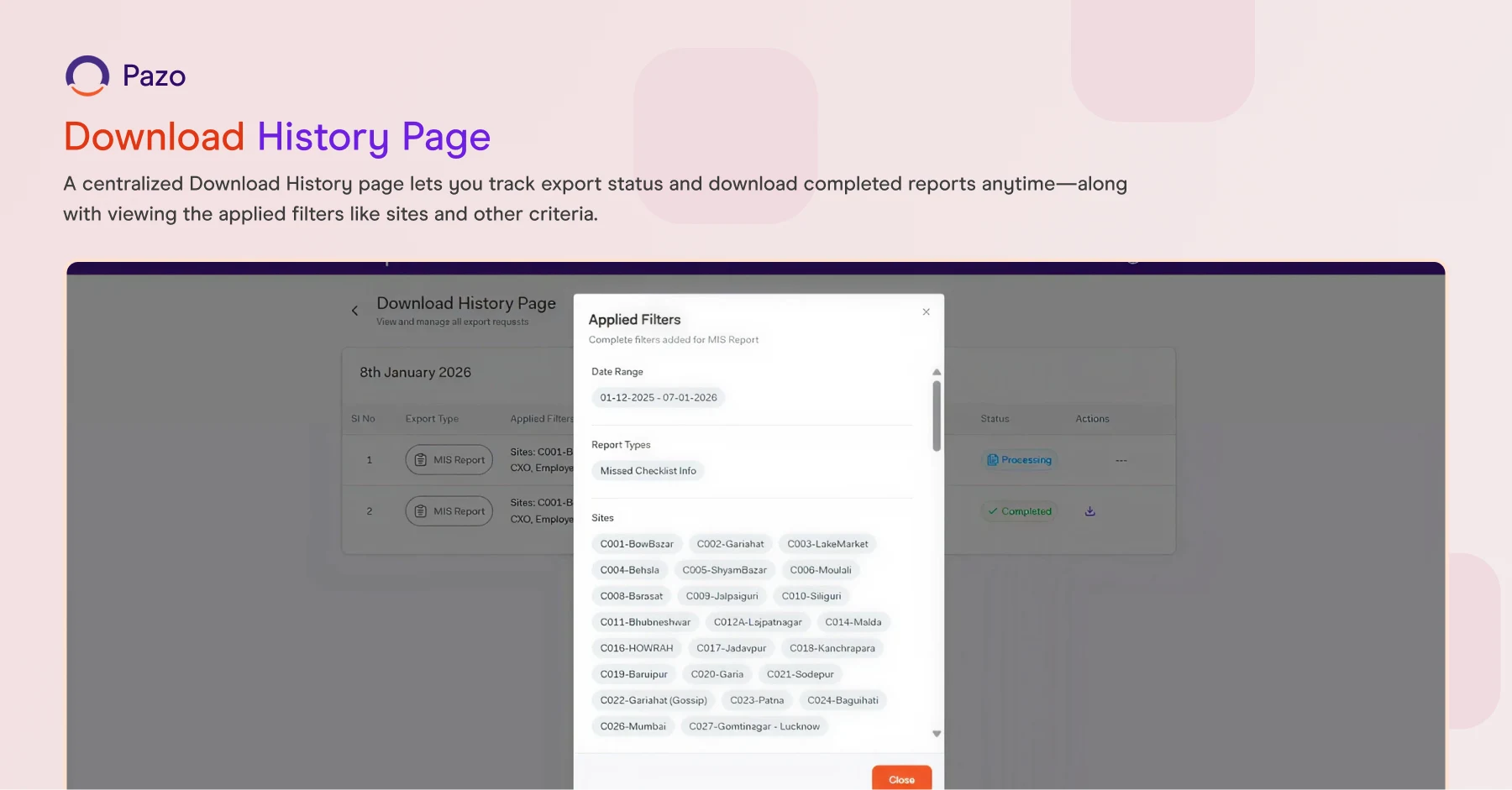The width and height of the screenshot is (1512, 790).
Task: Click the orange Close button
Action: (x=901, y=778)
